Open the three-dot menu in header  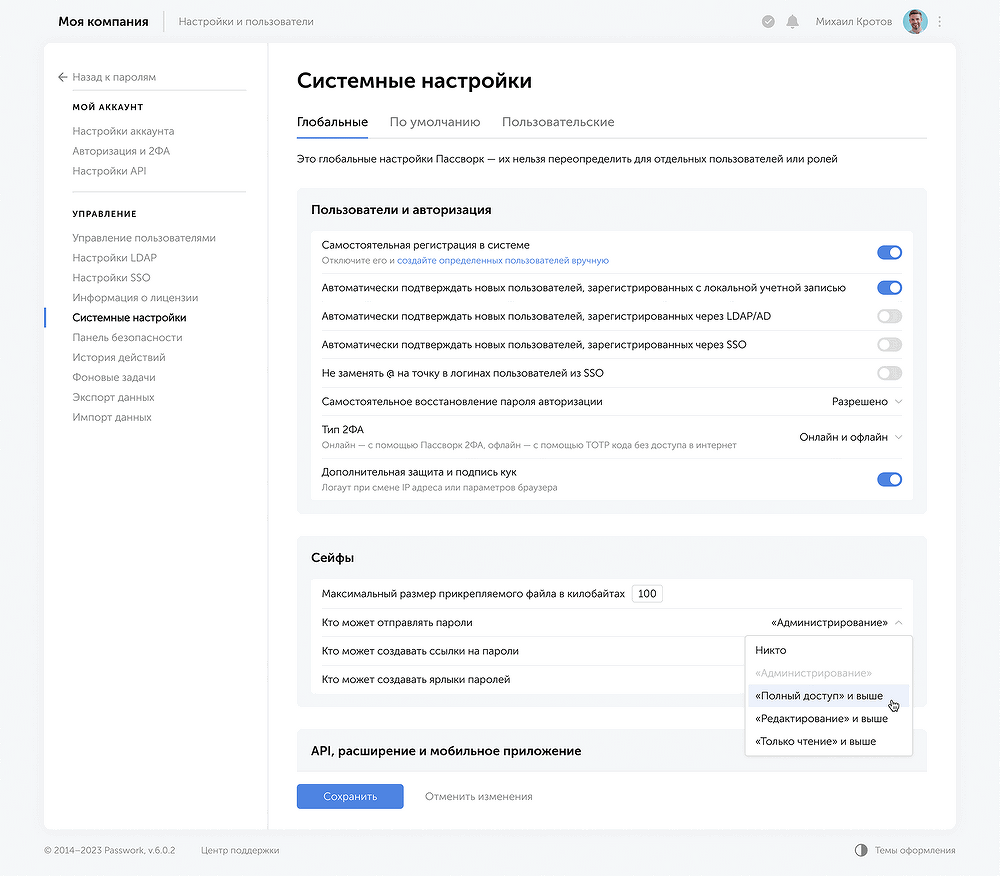click(940, 21)
